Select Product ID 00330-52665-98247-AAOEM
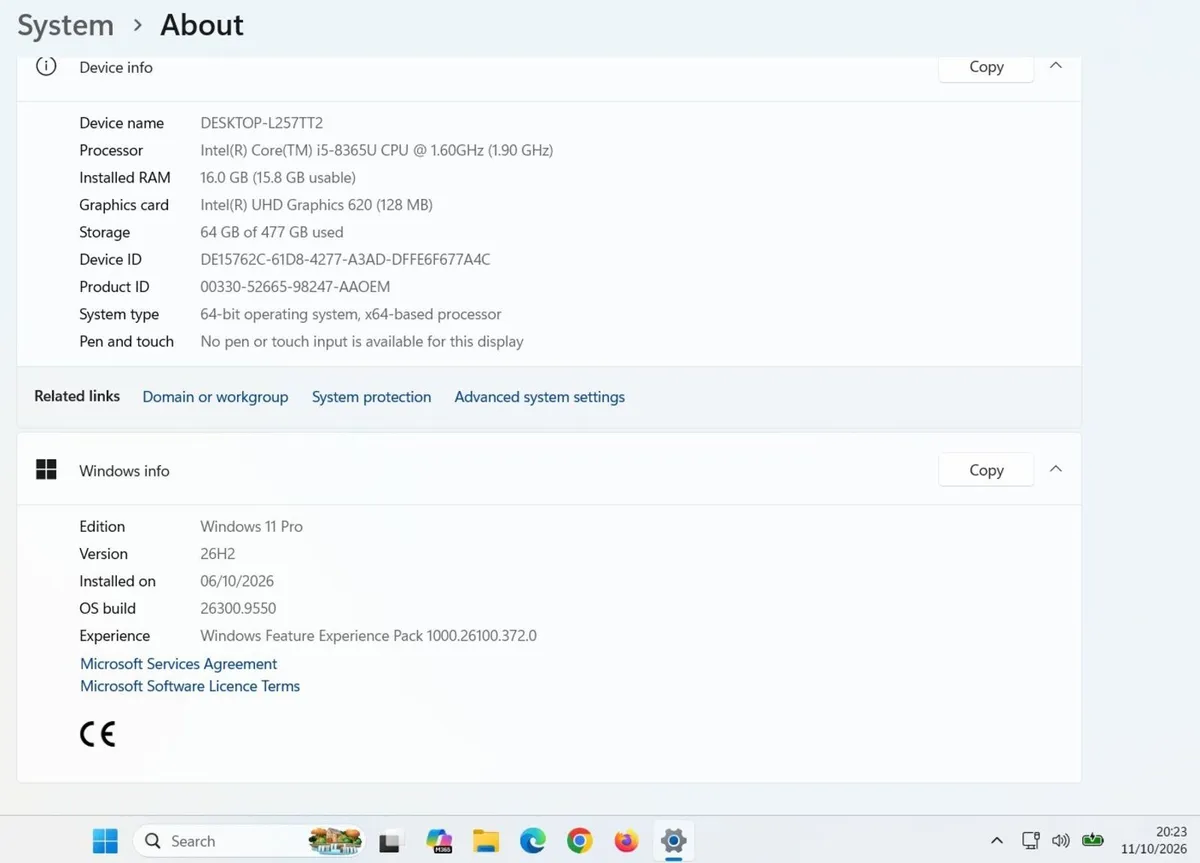Viewport: 1200px width, 863px height. [x=295, y=286]
